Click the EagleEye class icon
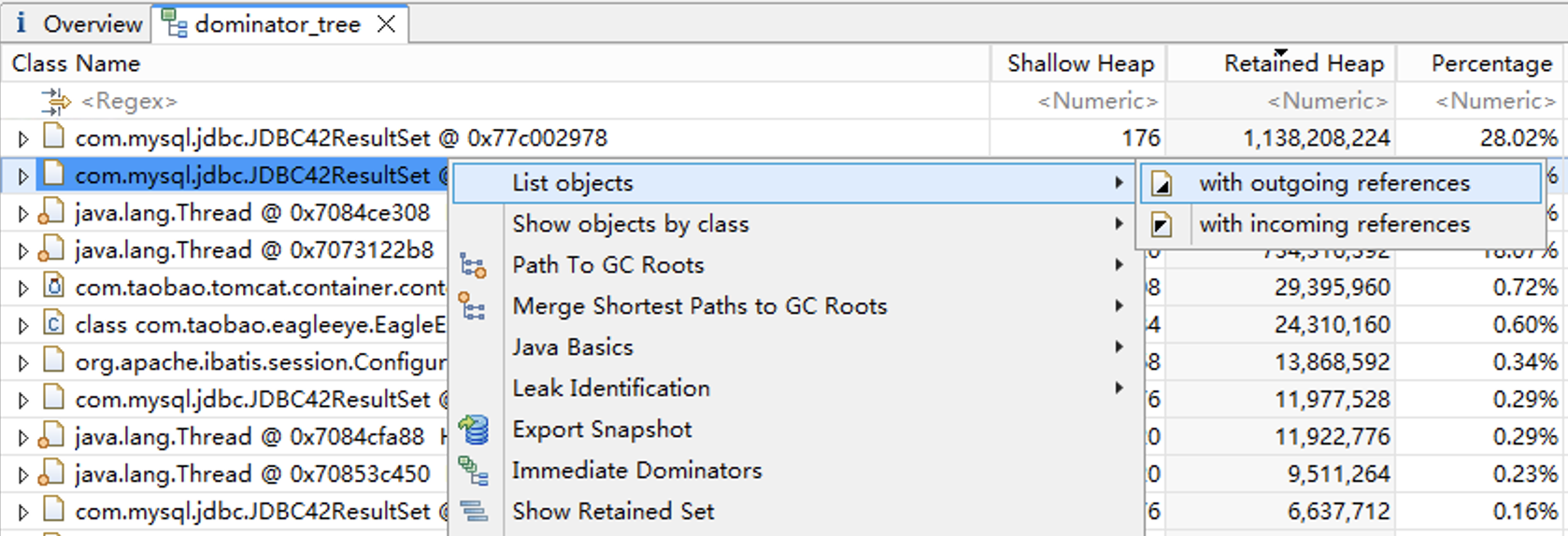The image size is (1568, 536). (x=54, y=325)
